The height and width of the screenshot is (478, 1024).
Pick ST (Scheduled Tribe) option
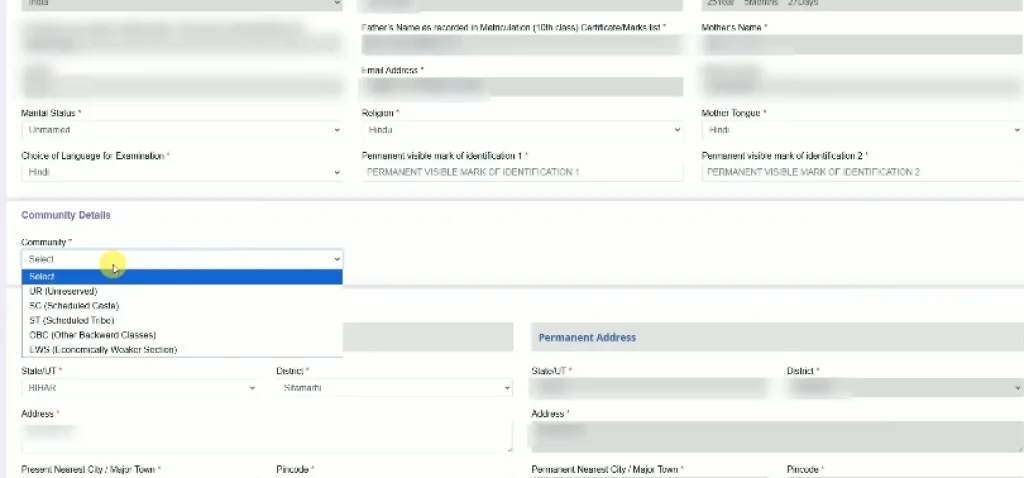click(182, 321)
